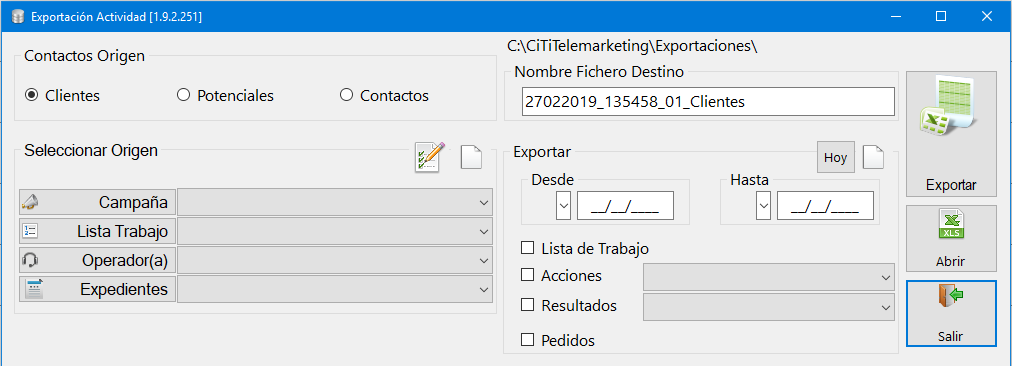Screen dimensions: 1012x366
Task: Click the large Excel Exportar button
Action: tap(951, 134)
